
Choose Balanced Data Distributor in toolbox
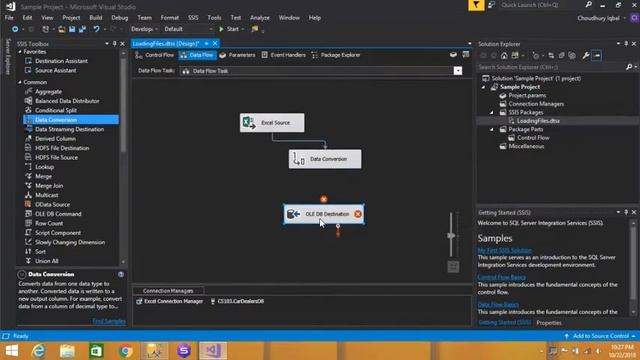coord(67,101)
